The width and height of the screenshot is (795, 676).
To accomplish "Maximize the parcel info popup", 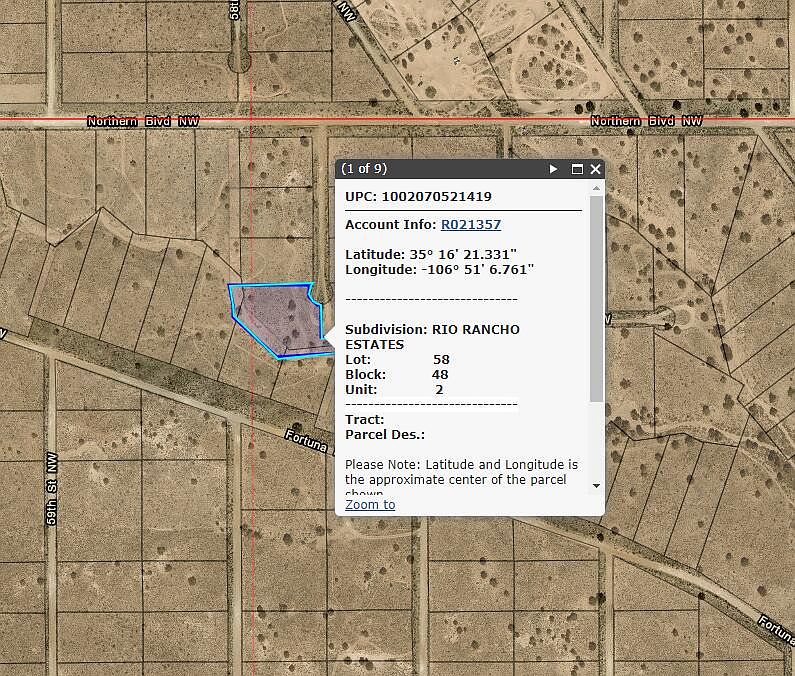I will tap(577, 169).
